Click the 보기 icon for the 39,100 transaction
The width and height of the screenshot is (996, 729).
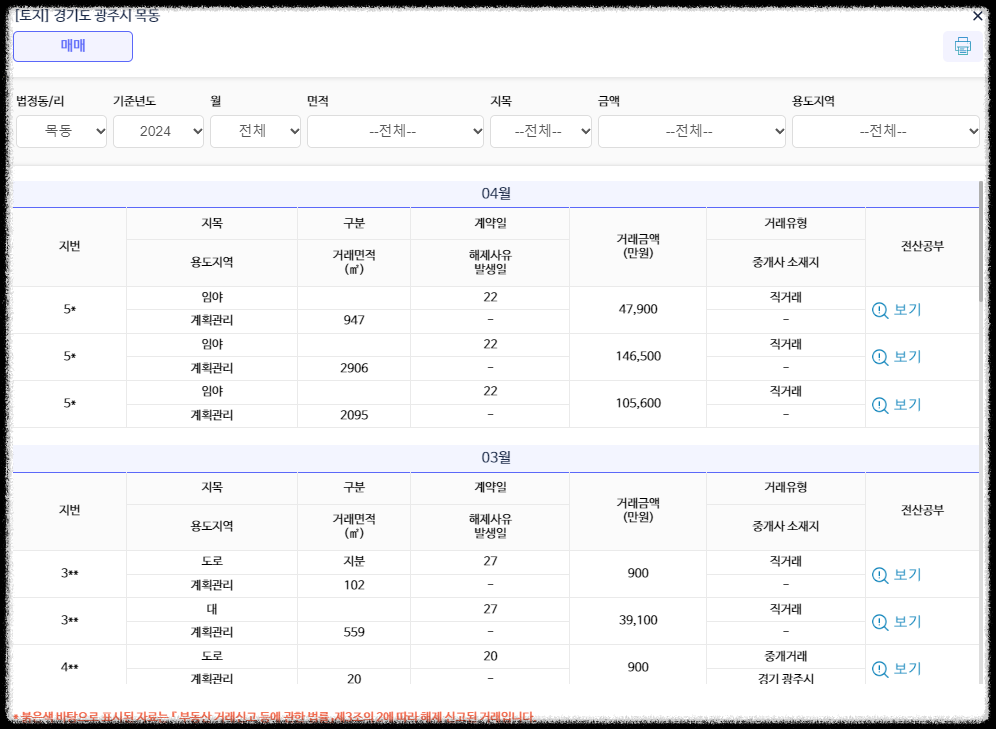879,621
